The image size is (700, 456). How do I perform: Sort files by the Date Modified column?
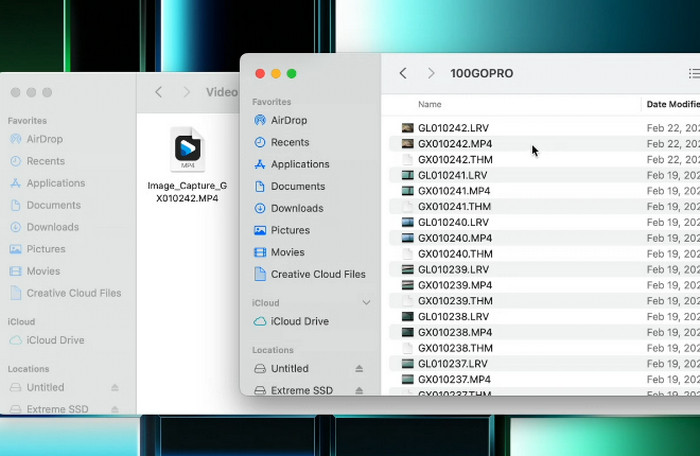[673, 104]
